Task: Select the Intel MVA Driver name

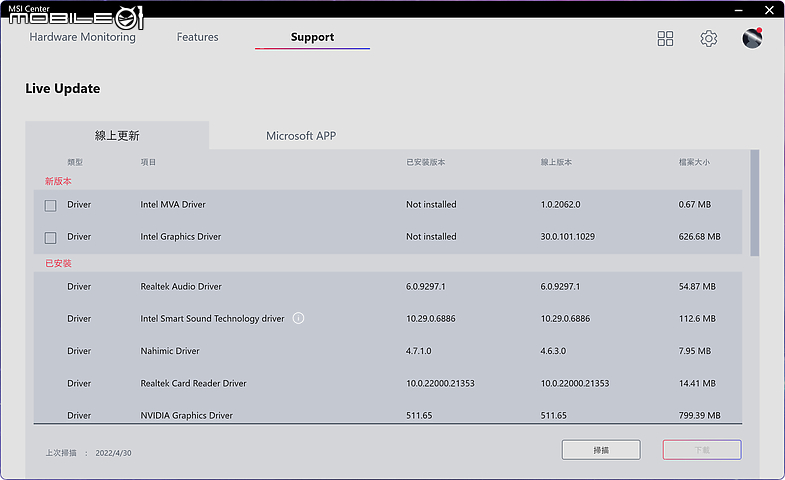Action: pos(173,204)
